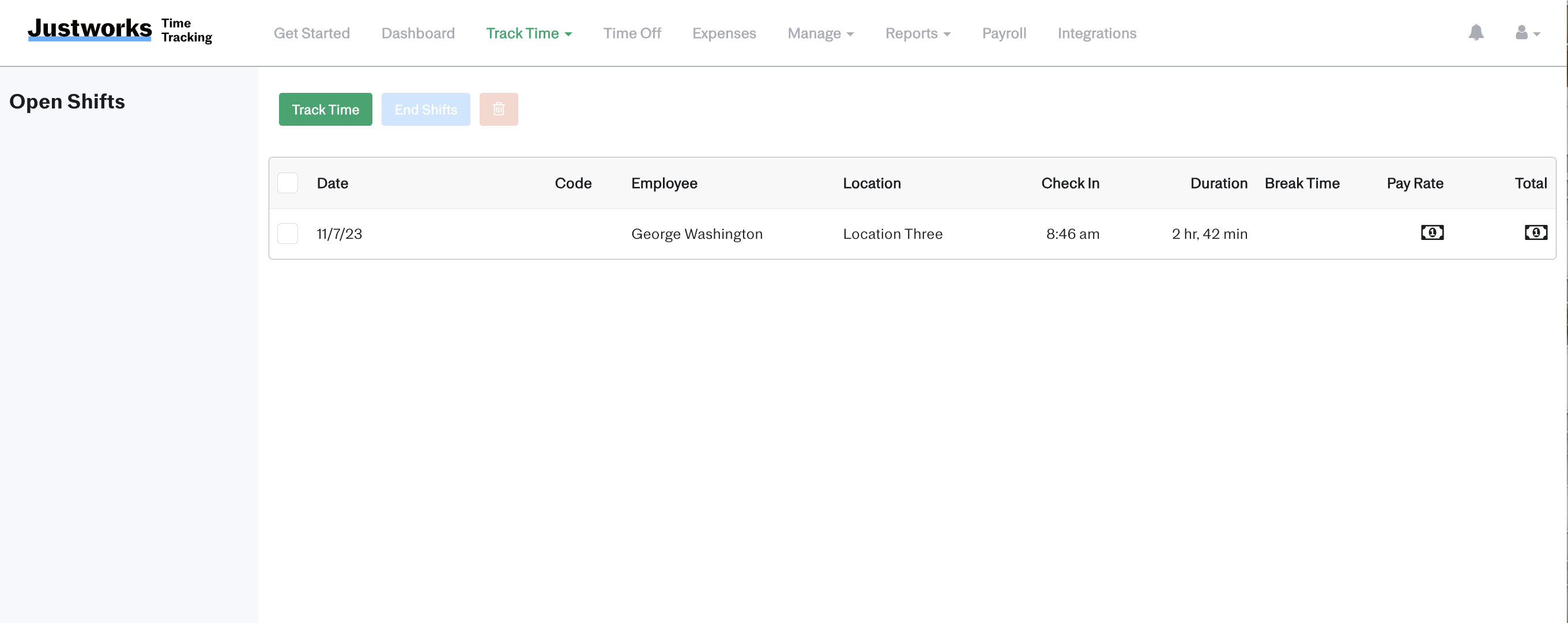1568x623 pixels.
Task: Click the End Shifts button
Action: click(x=425, y=109)
